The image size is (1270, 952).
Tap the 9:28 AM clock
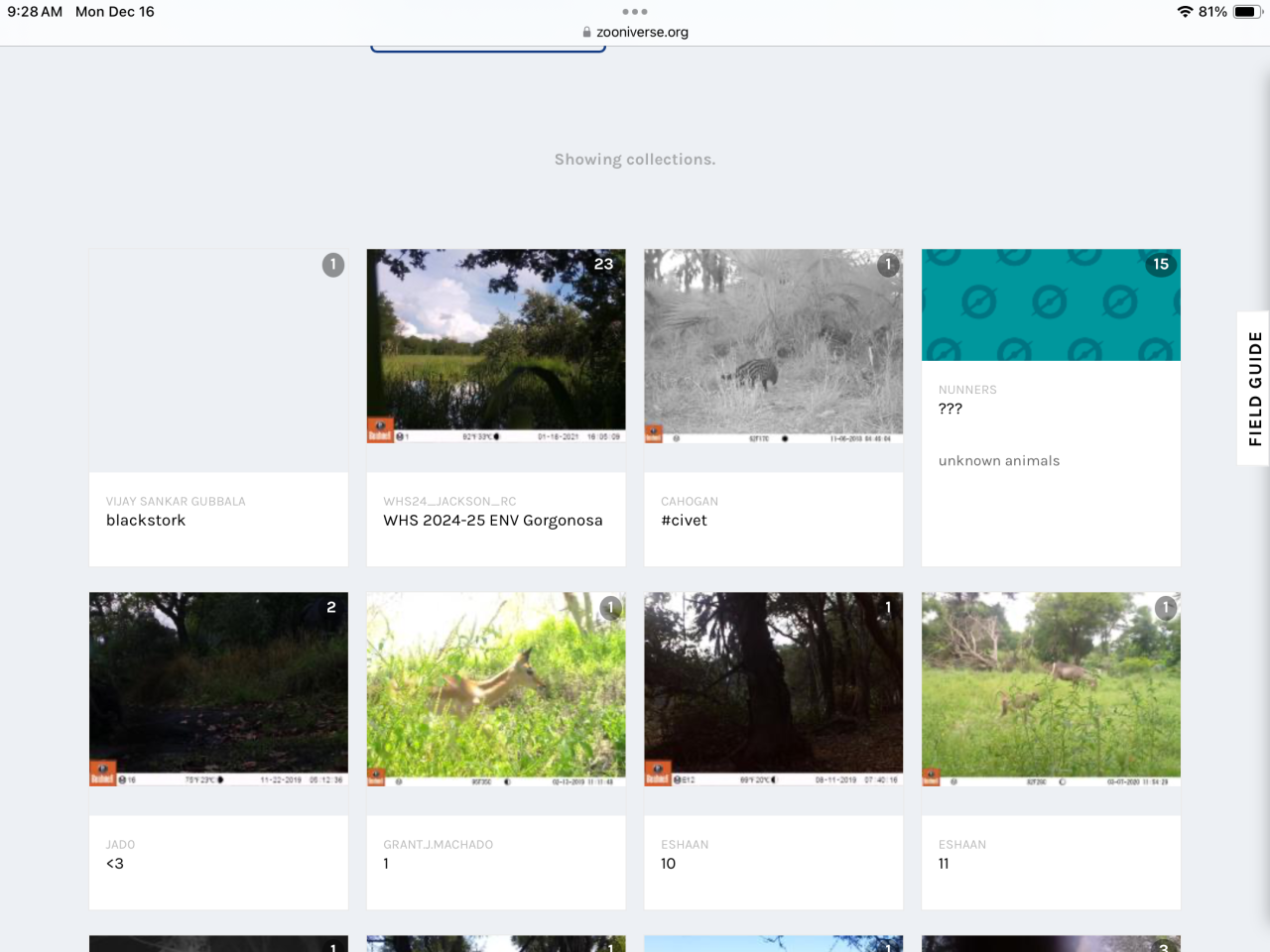pos(35,12)
